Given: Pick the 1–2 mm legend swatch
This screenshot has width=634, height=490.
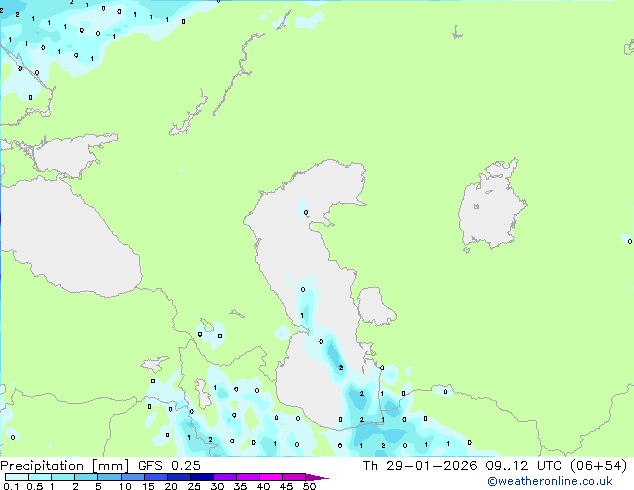Looking at the screenshot, I should (x=63, y=477).
